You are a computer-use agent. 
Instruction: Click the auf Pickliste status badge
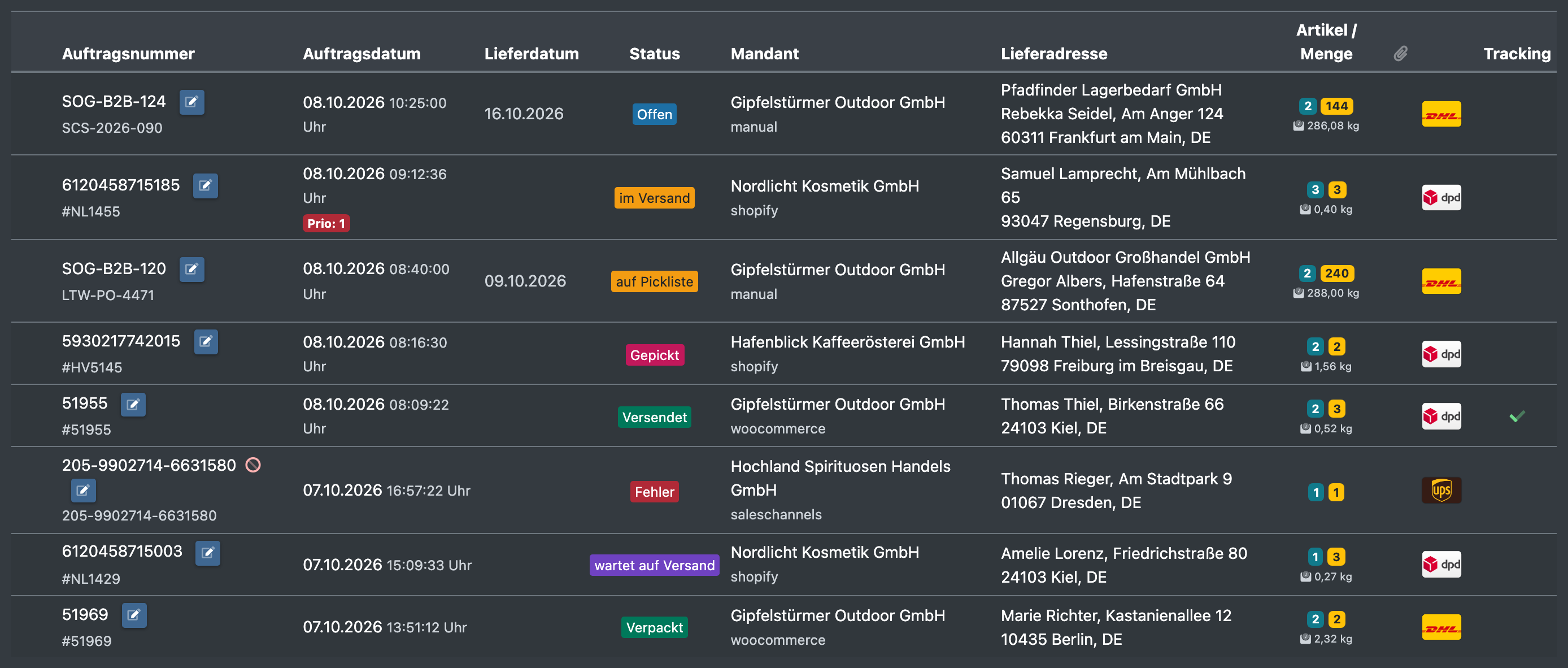[x=654, y=281]
